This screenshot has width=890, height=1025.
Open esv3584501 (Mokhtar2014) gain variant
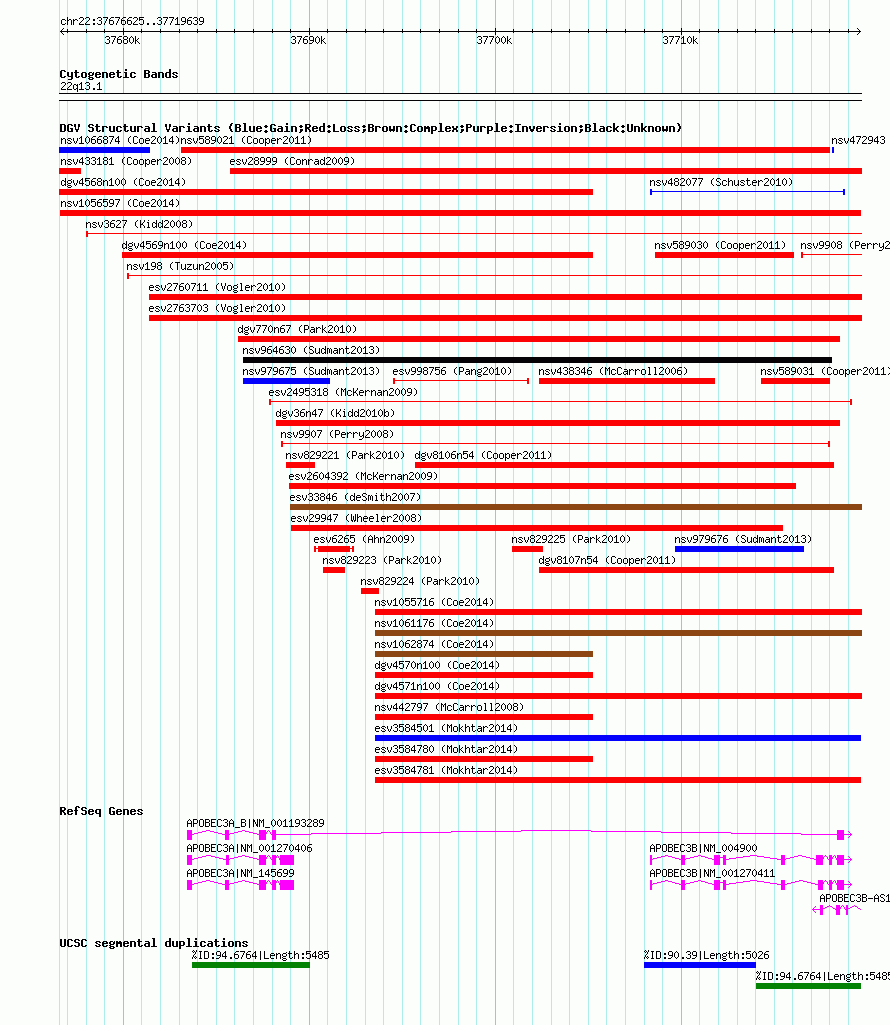point(617,737)
